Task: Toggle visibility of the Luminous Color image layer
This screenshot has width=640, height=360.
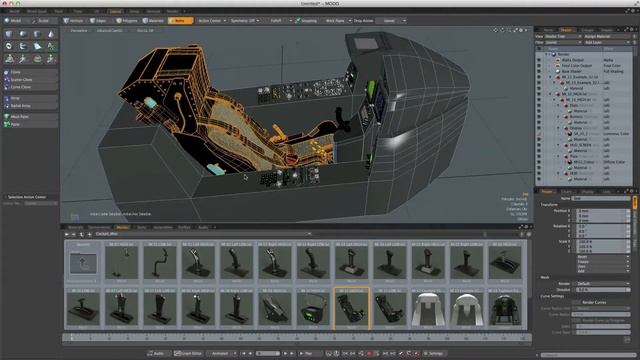Action: (x=538, y=134)
